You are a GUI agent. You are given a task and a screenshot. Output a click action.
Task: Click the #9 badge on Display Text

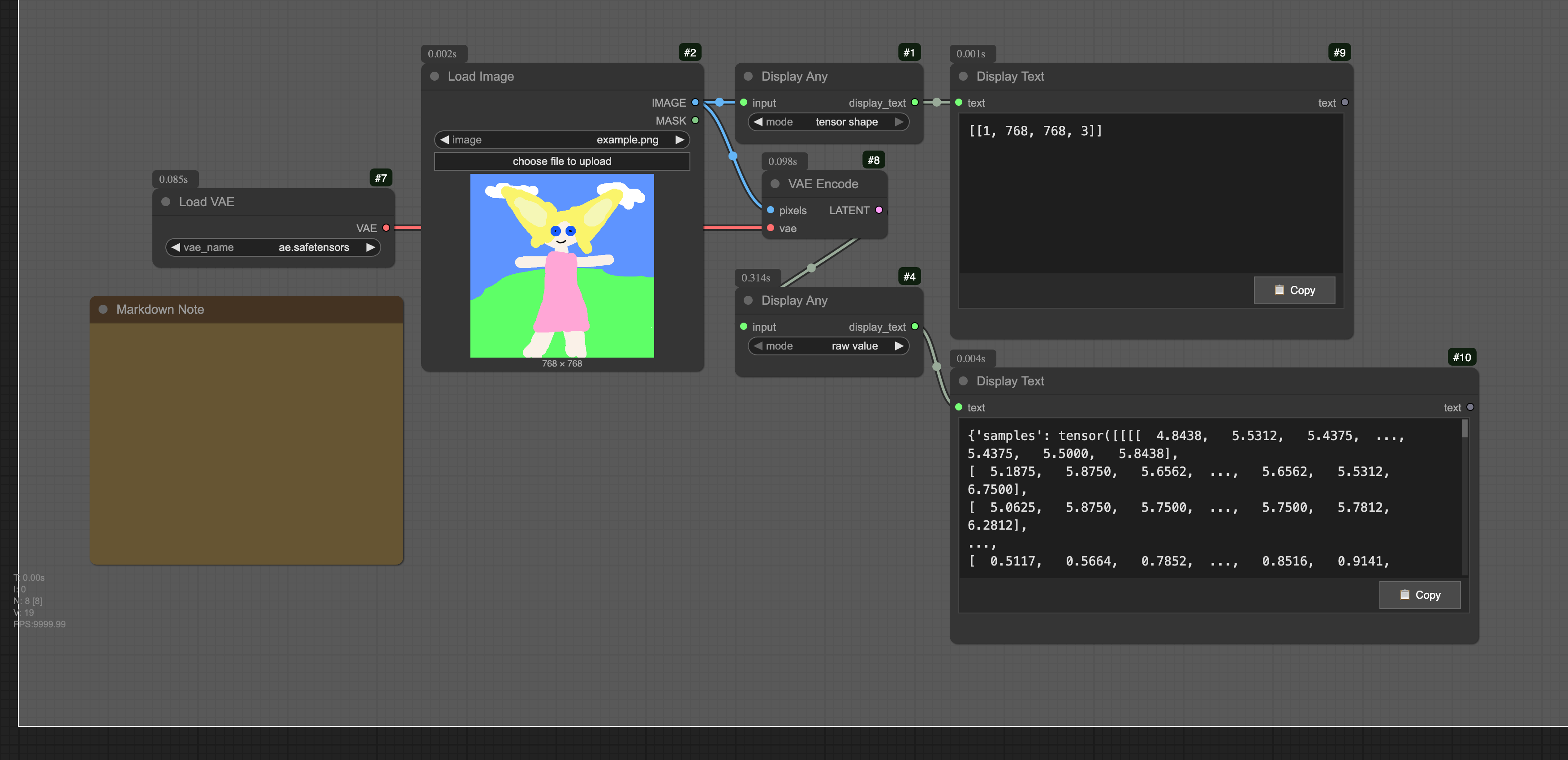click(1340, 52)
